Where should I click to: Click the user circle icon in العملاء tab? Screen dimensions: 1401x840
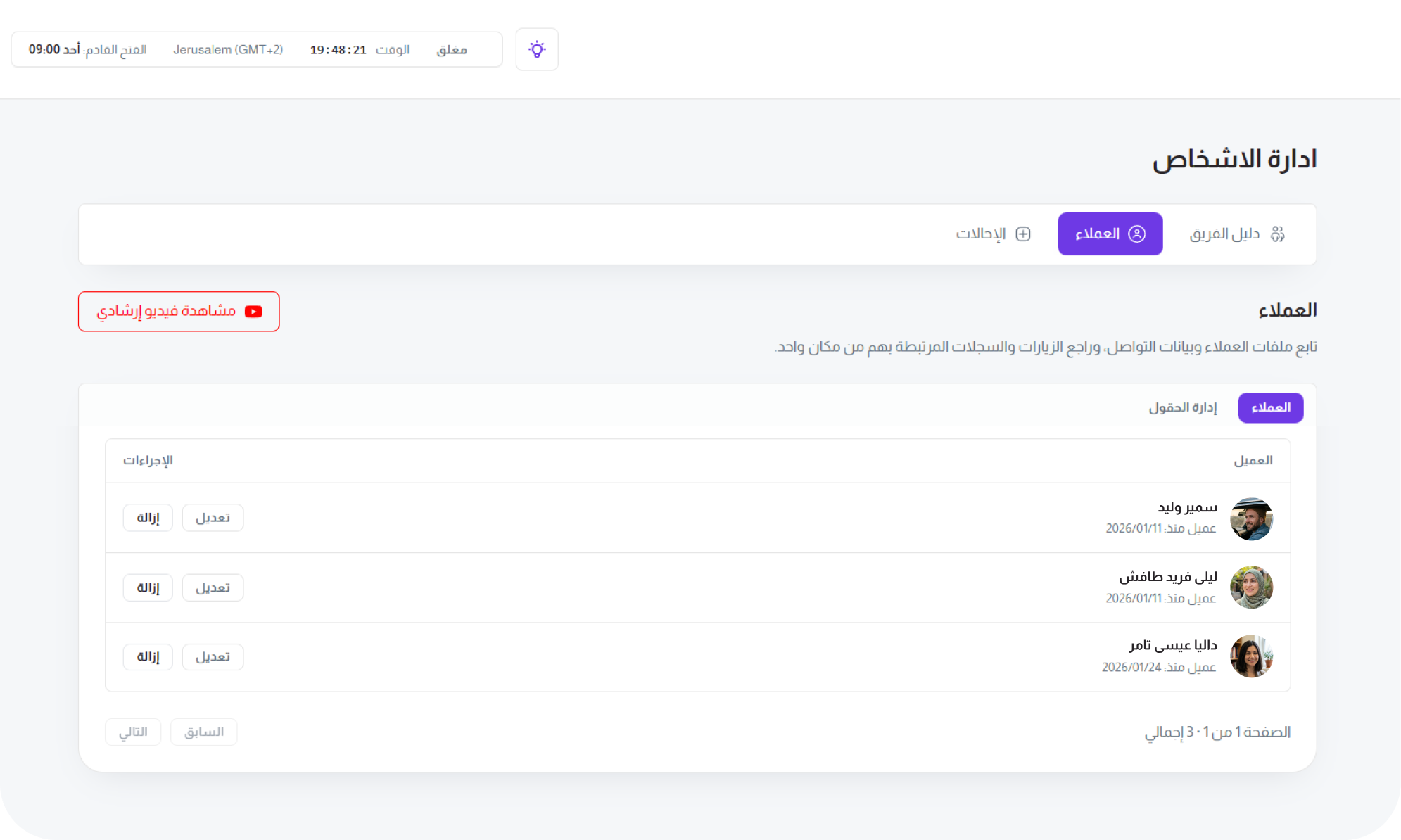click(1137, 234)
